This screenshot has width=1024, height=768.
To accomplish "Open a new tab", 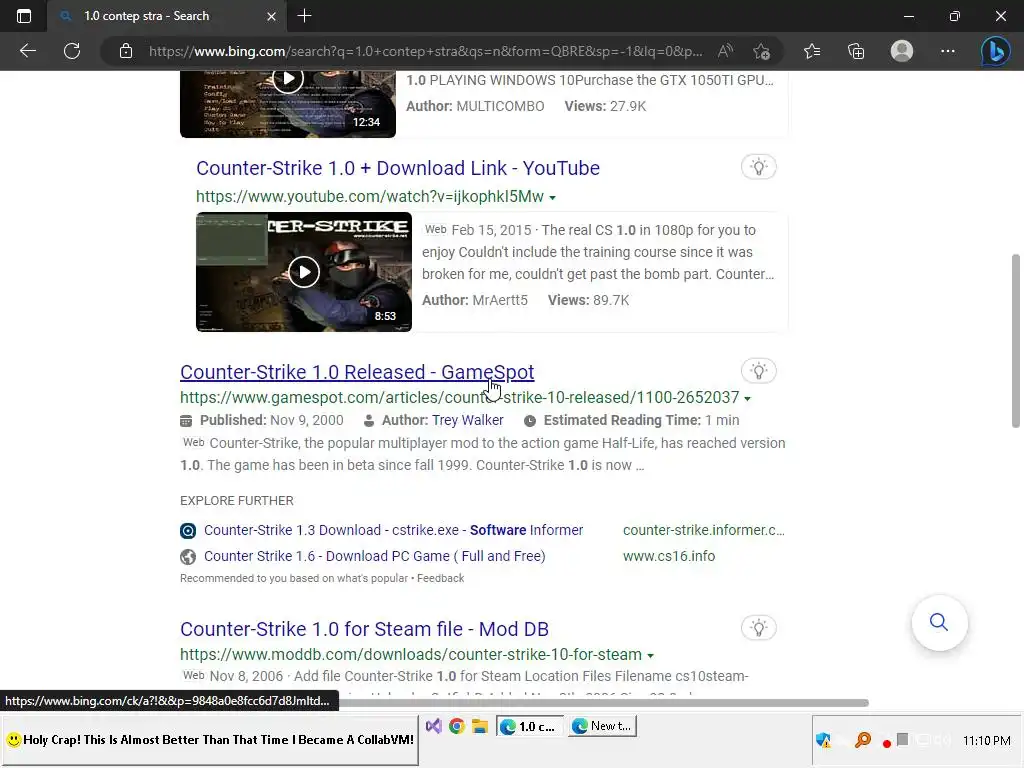I will [x=304, y=16].
